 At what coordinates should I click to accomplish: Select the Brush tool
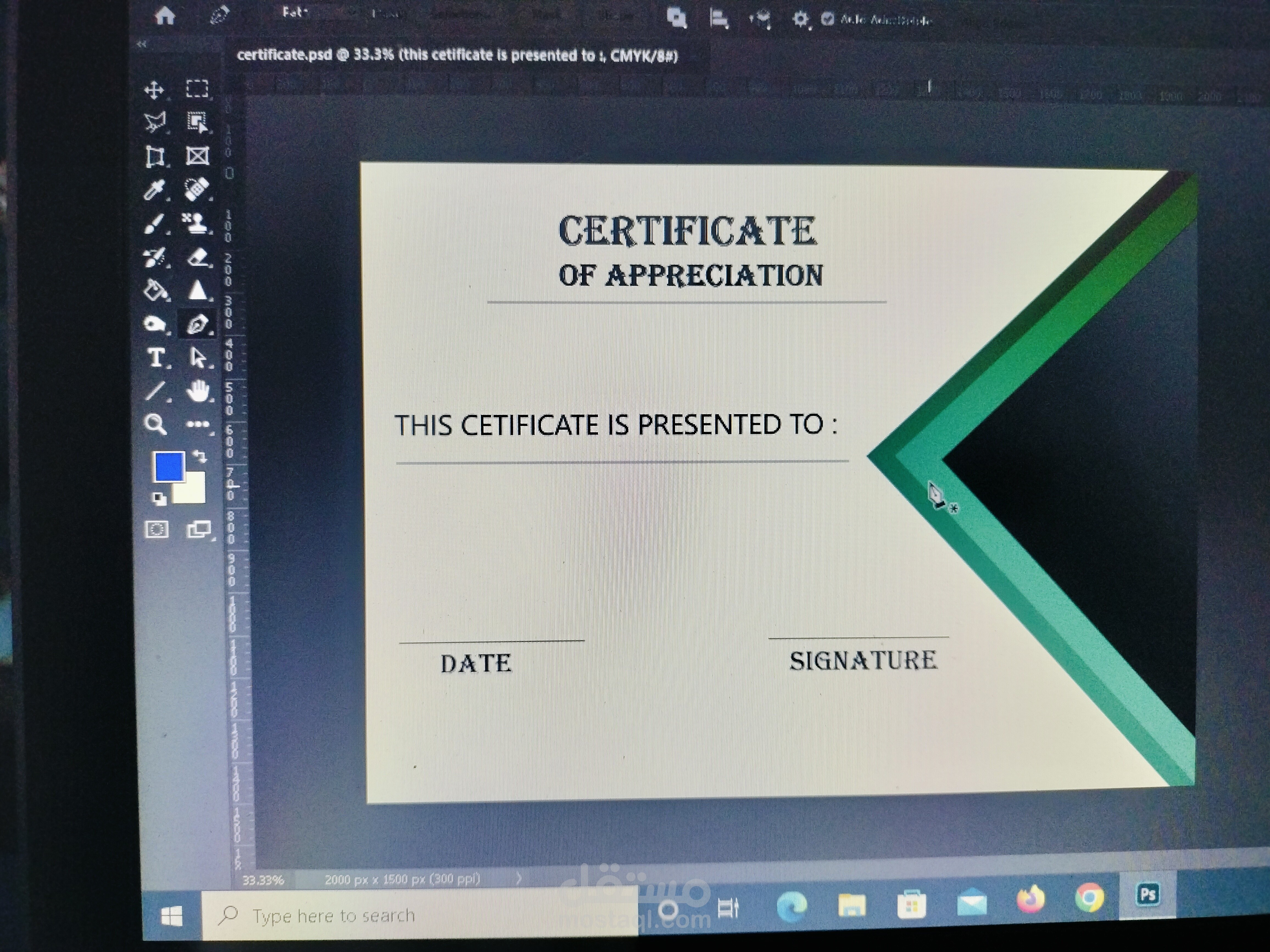[x=154, y=224]
